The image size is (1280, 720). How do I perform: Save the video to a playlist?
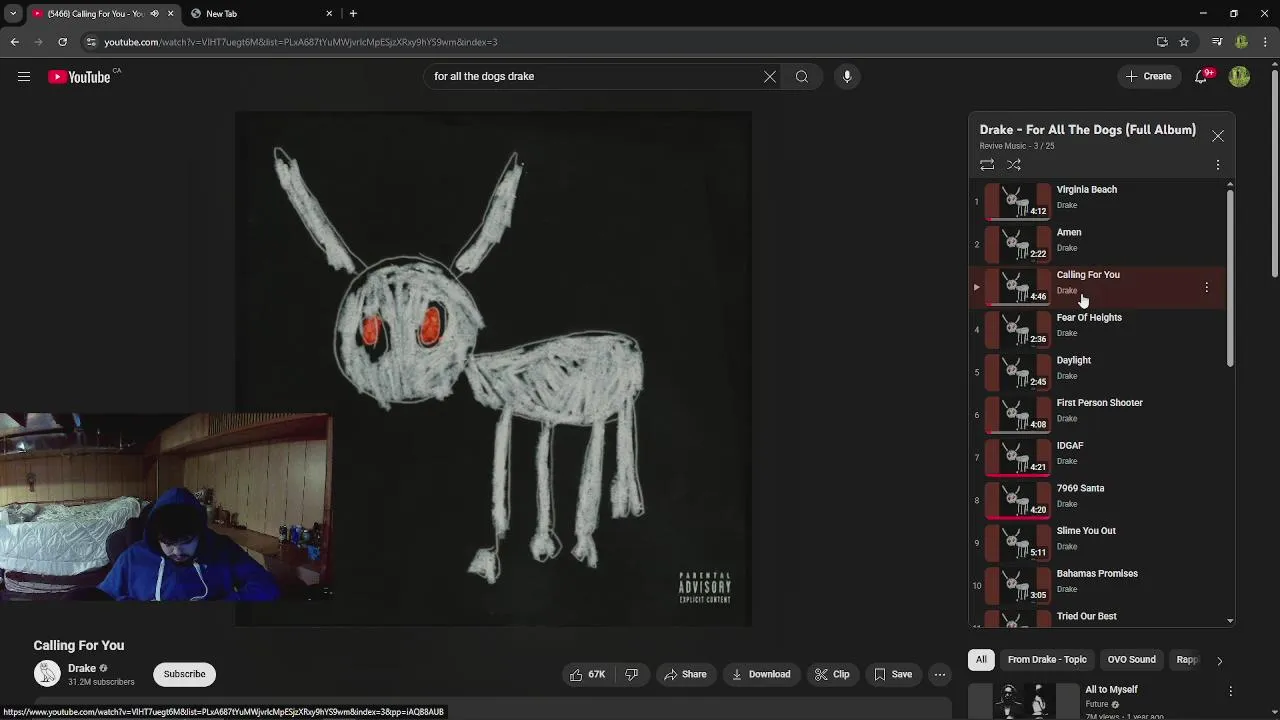pos(893,674)
